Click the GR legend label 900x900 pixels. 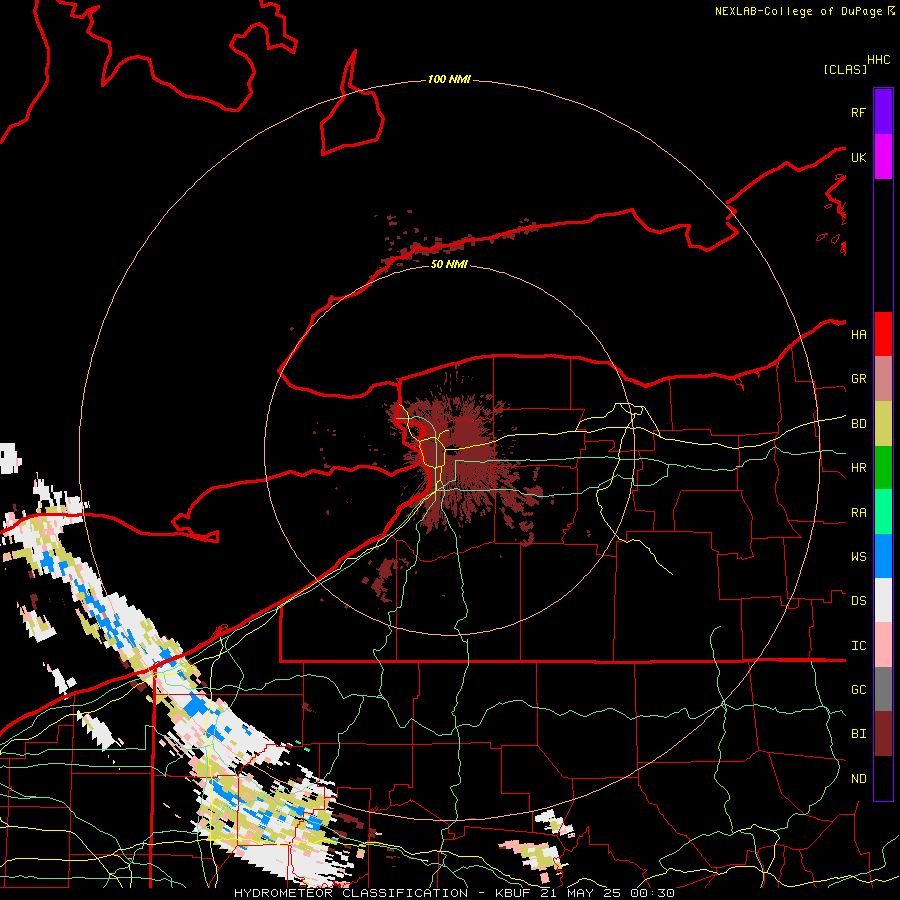[859, 379]
